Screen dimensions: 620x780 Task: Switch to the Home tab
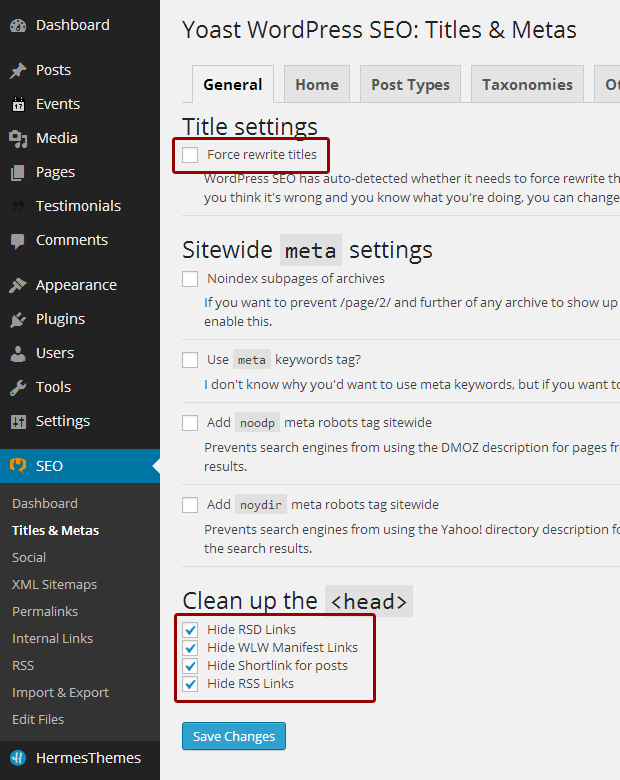(317, 84)
